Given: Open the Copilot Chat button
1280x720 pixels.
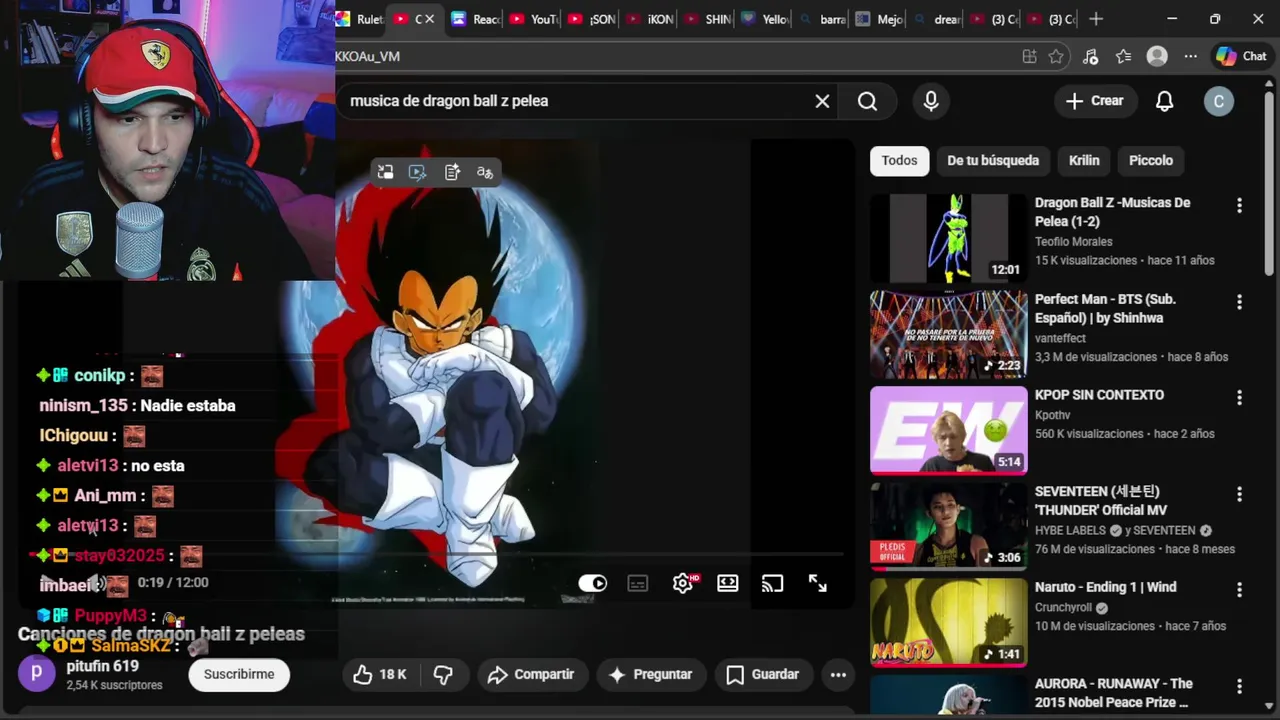Looking at the screenshot, I should click(1242, 57).
